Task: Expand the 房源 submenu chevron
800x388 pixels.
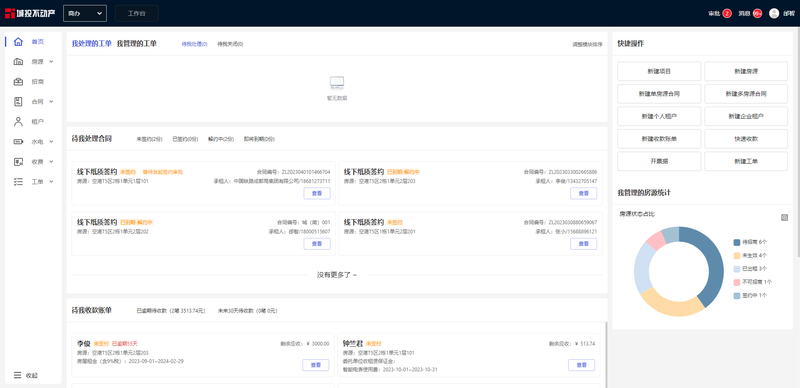Action: (x=52, y=62)
